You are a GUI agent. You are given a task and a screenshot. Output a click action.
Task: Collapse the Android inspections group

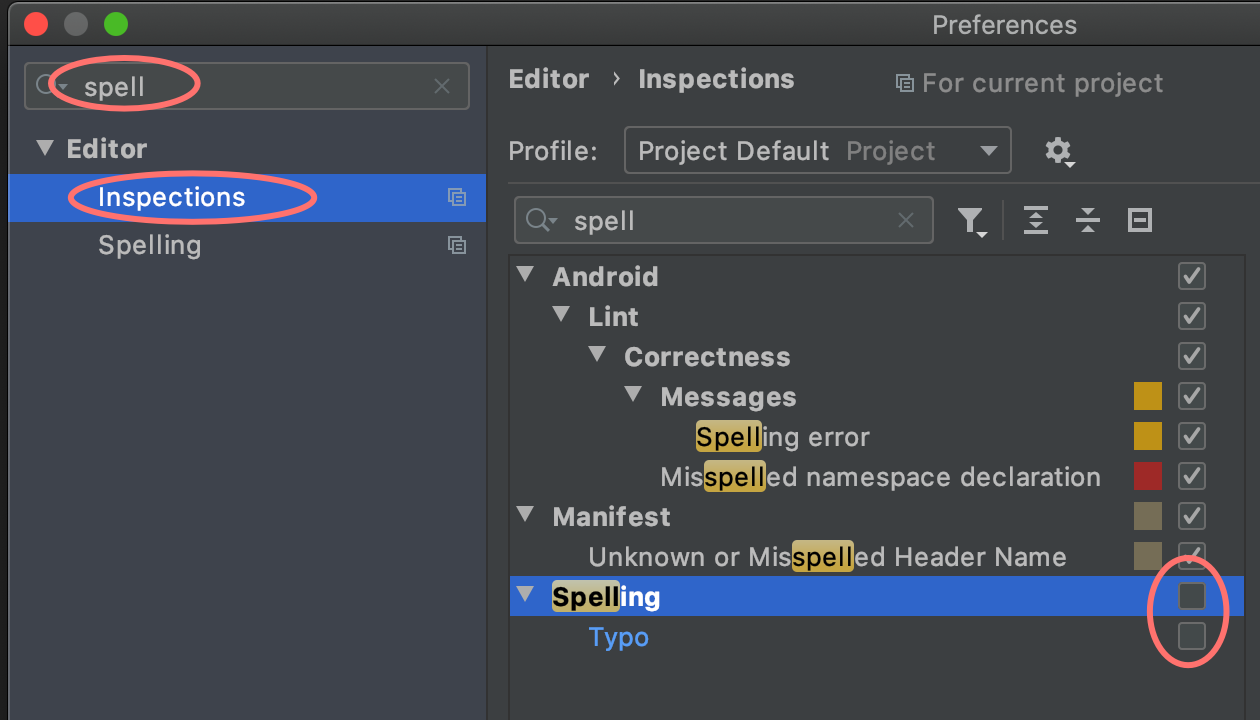[x=525, y=276]
